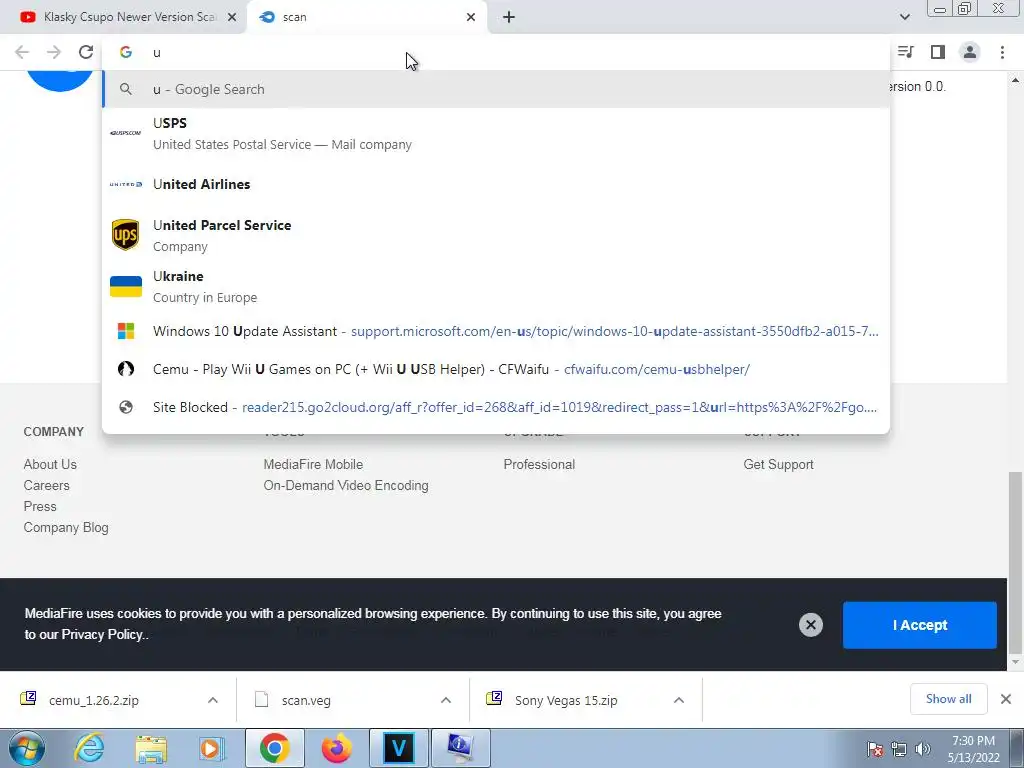Open On-Demand Video Encoding link
The height and width of the screenshot is (768, 1024).
pos(346,485)
